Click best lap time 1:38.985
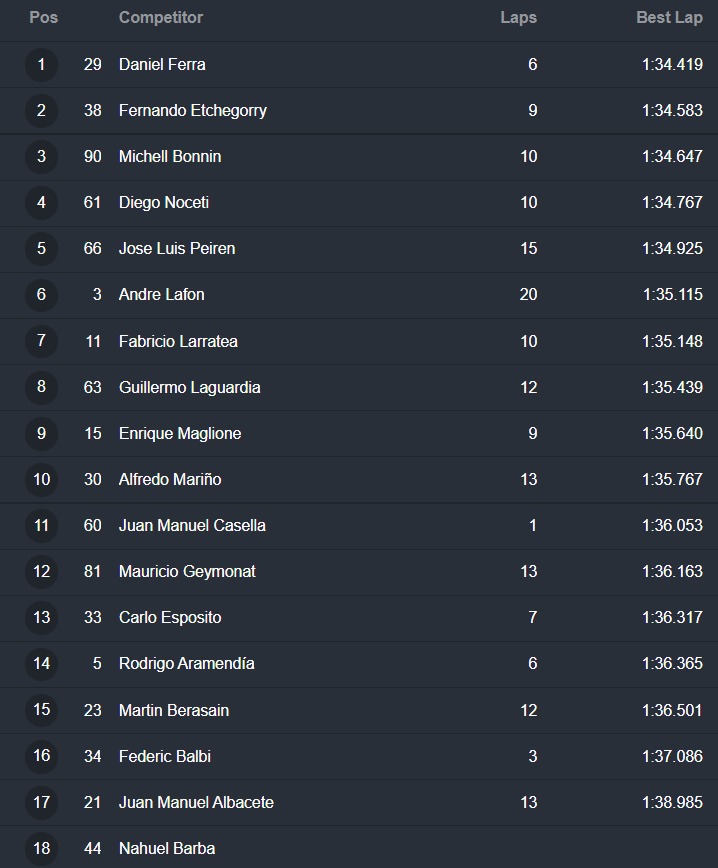 (x=672, y=802)
